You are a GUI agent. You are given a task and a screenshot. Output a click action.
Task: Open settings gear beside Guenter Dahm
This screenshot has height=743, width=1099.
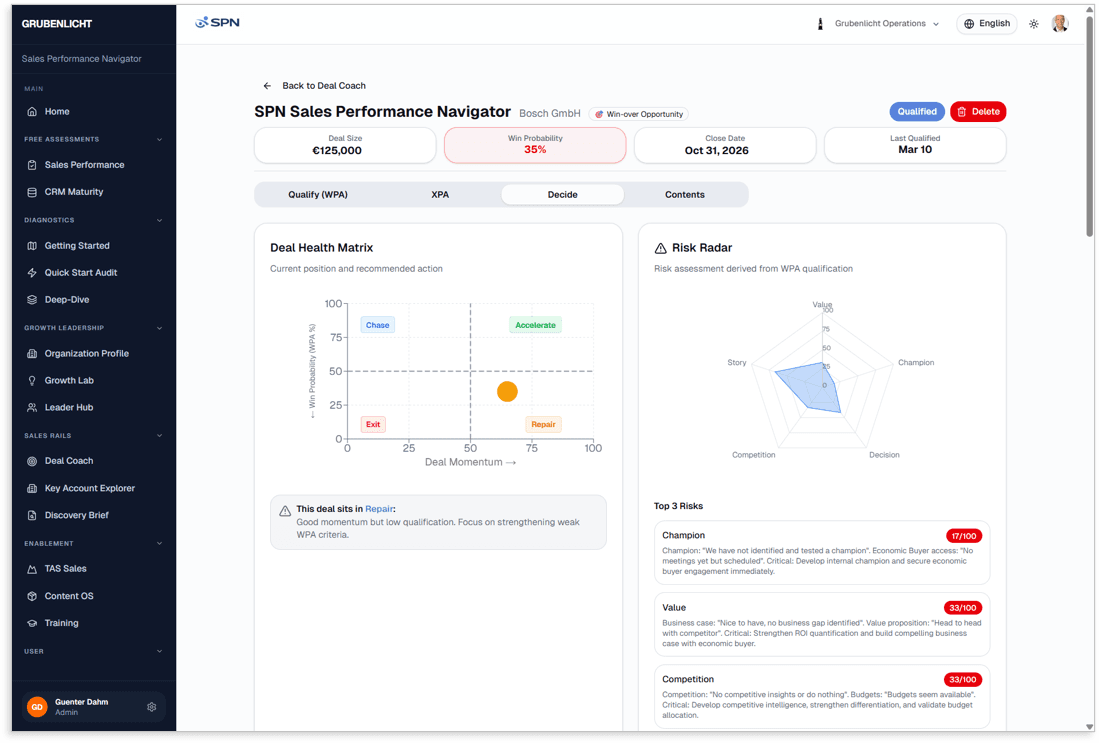[x=152, y=707]
